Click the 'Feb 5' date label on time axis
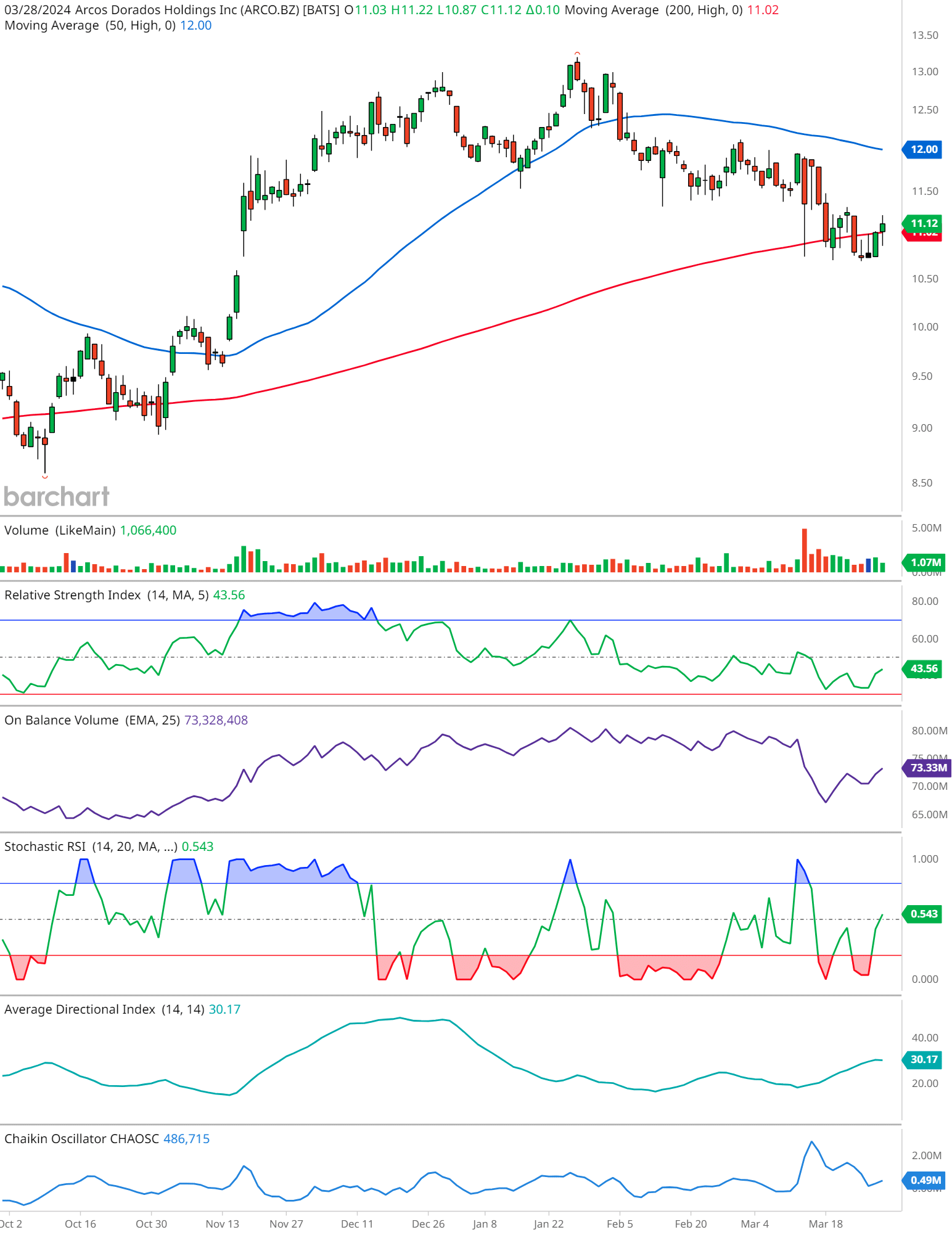Image resolution: width=952 pixels, height=1235 pixels. tap(620, 1224)
